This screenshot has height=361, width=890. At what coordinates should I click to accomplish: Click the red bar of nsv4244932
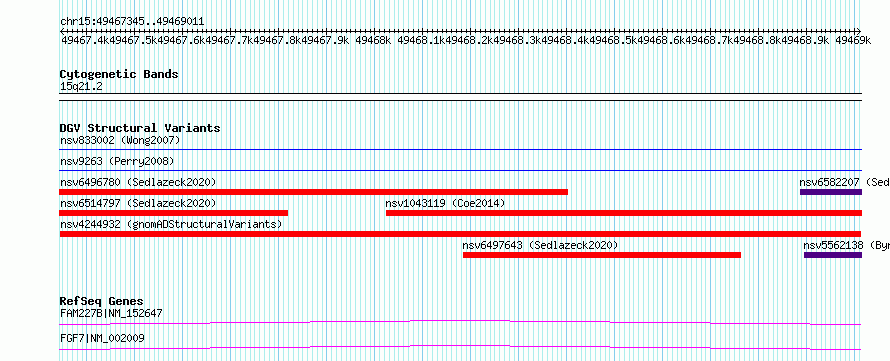tap(460, 234)
